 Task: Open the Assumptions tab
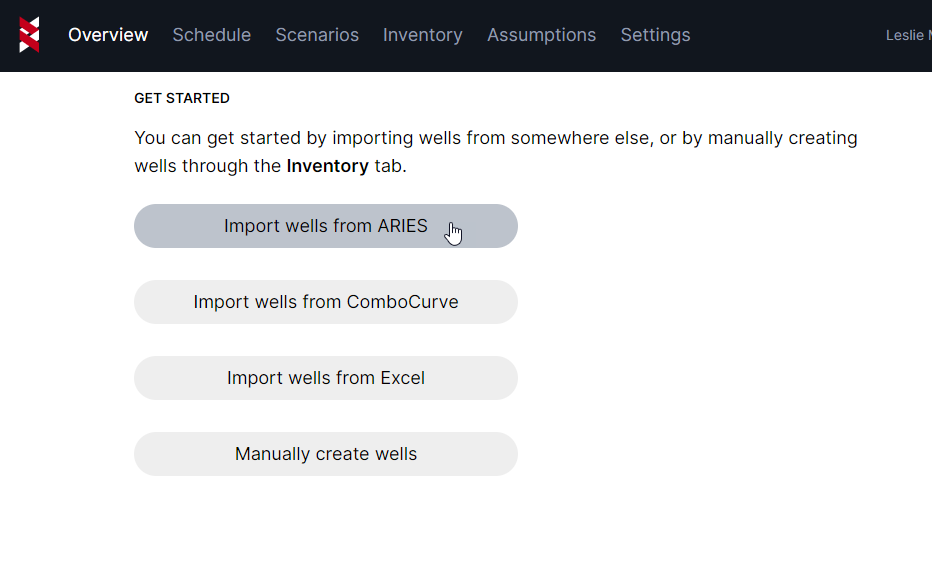(x=541, y=35)
